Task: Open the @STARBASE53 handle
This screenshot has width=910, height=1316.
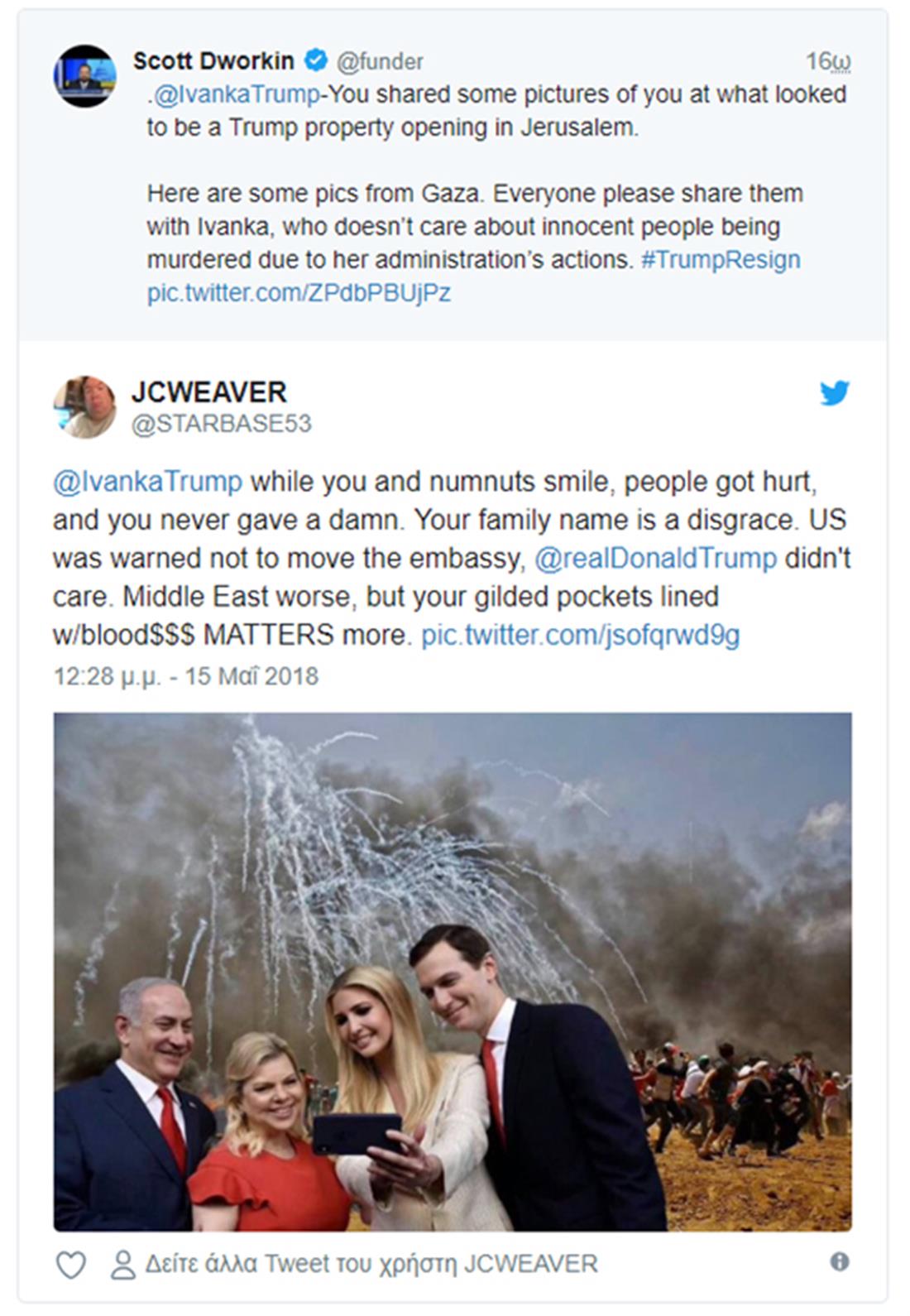Action: [x=222, y=424]
